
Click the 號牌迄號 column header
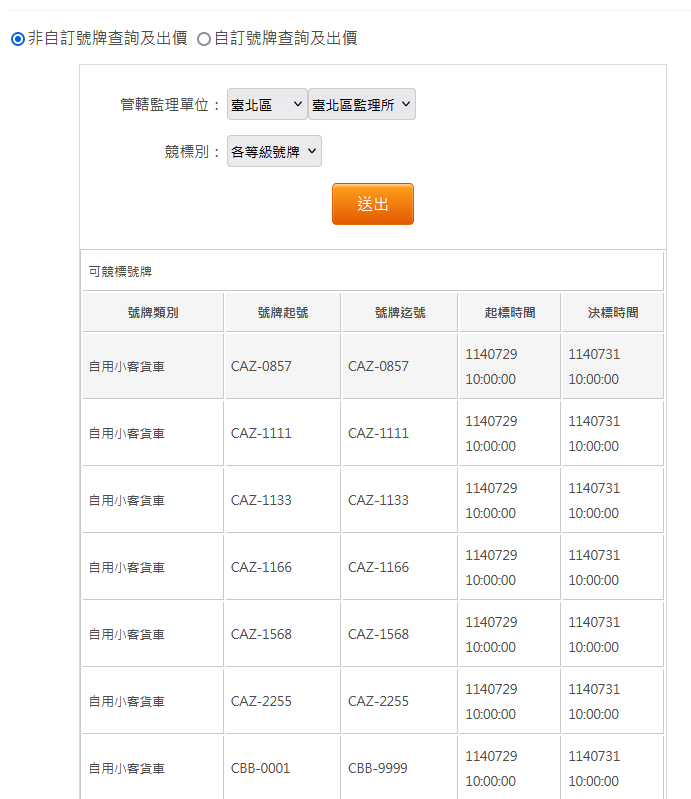[400, 312]
